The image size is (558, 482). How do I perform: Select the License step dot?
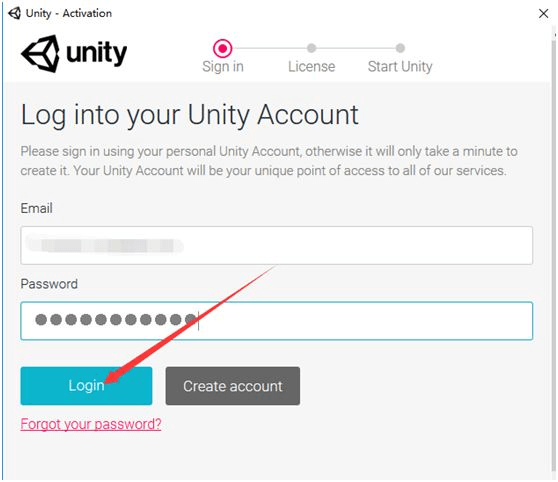(x=311, y=48)
